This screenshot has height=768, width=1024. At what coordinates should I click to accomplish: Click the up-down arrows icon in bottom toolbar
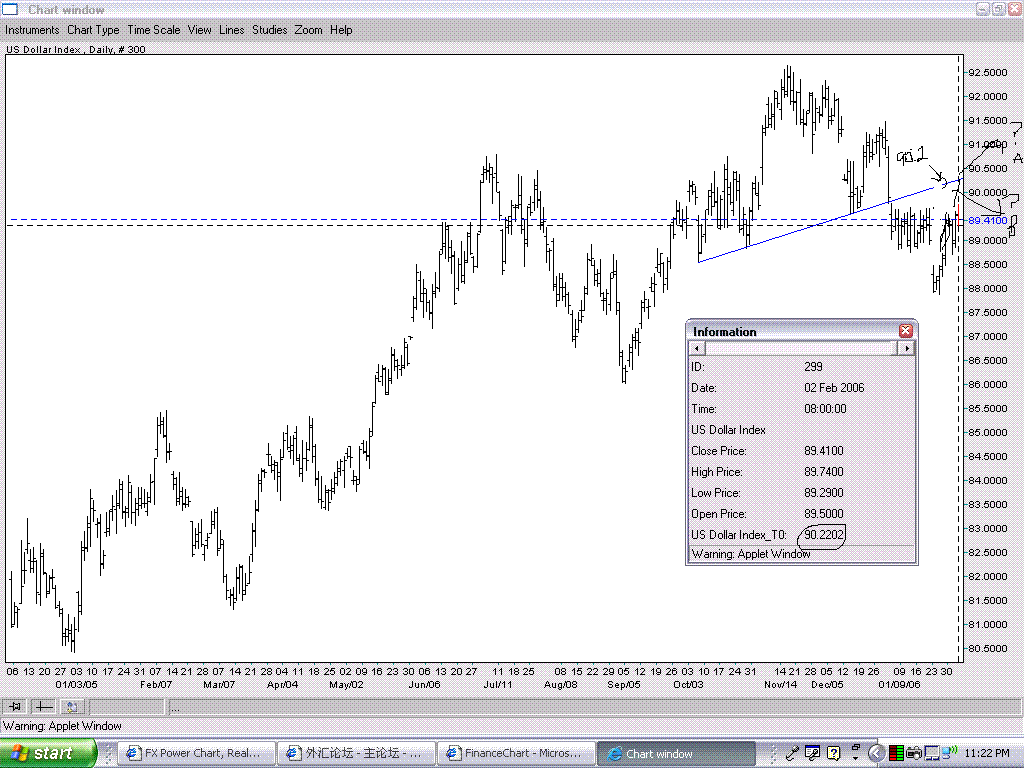72,707
